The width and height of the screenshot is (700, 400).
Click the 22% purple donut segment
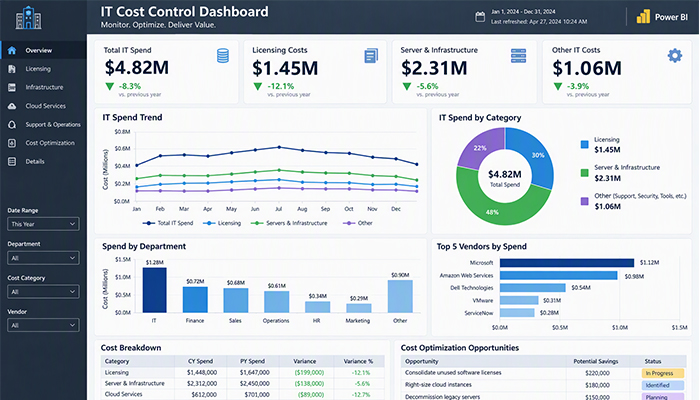click(480, 148)
